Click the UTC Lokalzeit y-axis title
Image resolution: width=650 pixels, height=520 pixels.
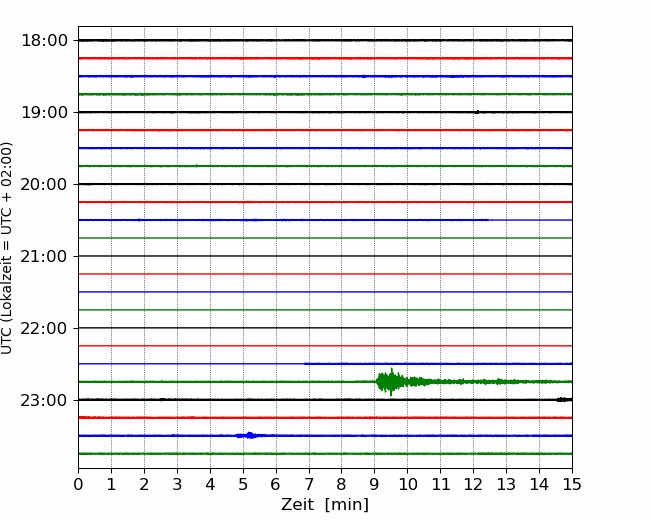click(x=7, y=248)
